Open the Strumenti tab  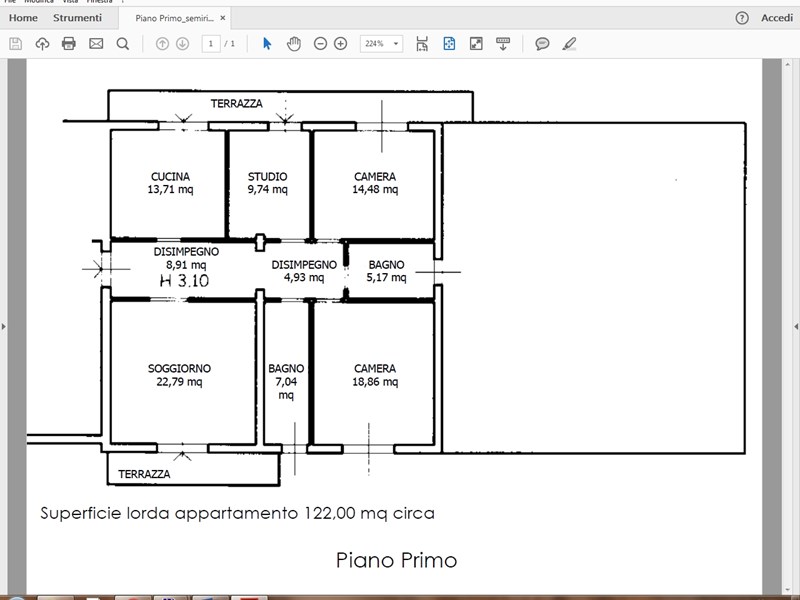77,18
